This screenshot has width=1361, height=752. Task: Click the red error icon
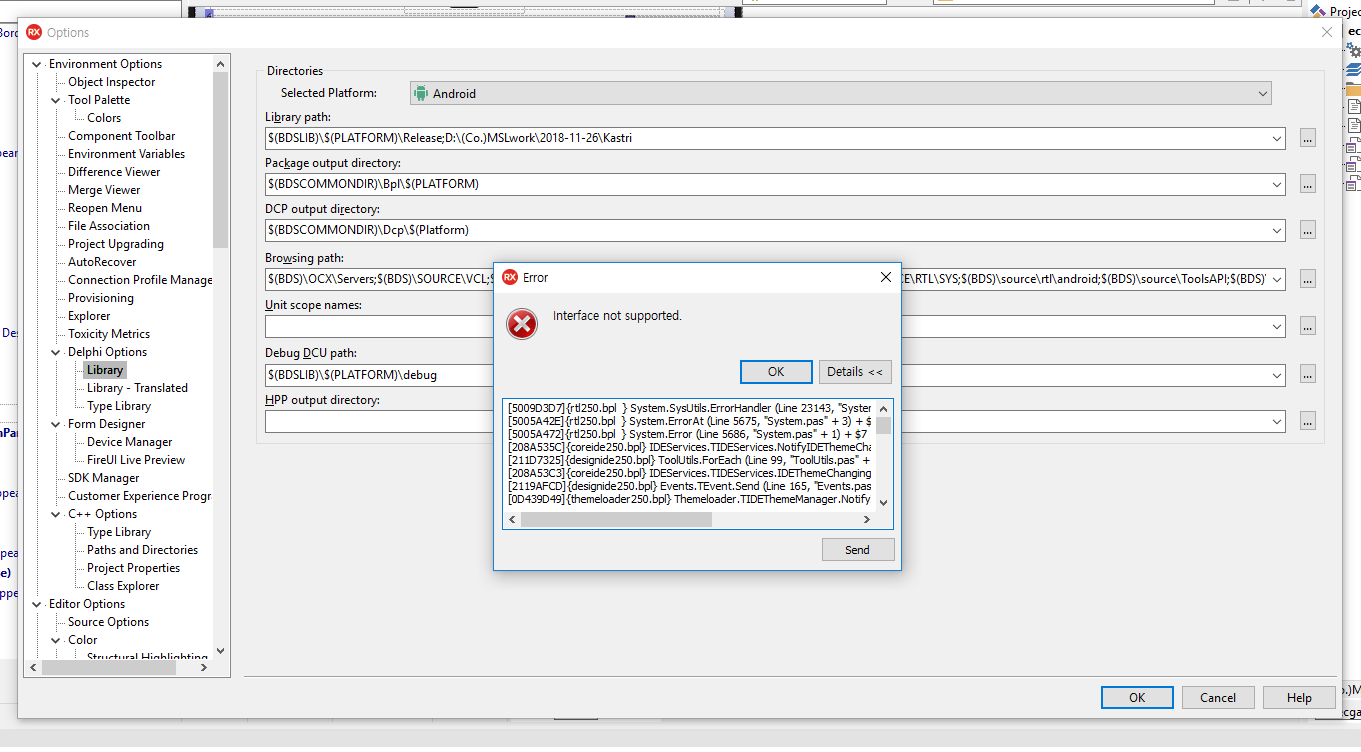(x=522, y=324)
